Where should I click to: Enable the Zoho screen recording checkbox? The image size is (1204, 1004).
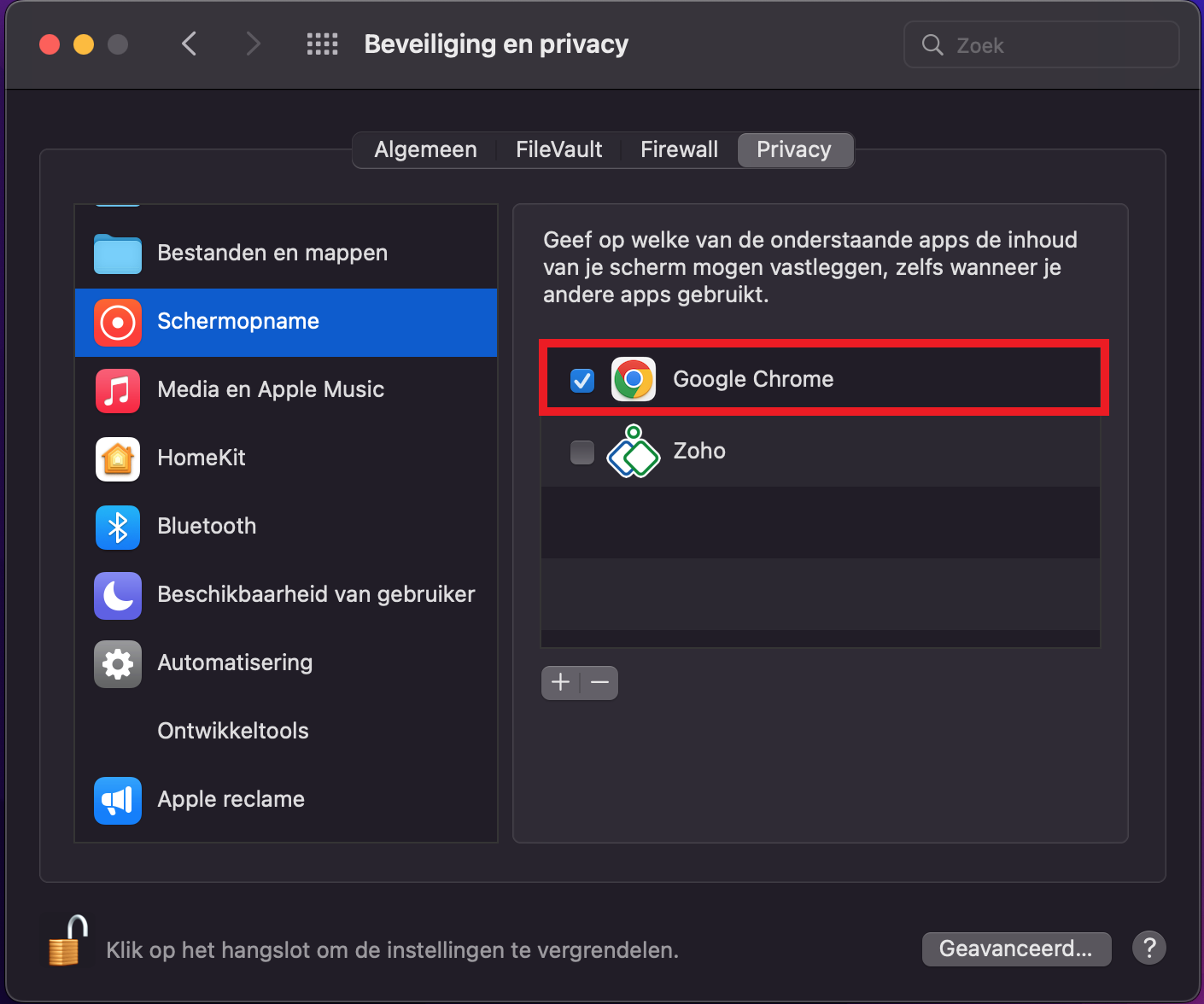tap(582, 452)
